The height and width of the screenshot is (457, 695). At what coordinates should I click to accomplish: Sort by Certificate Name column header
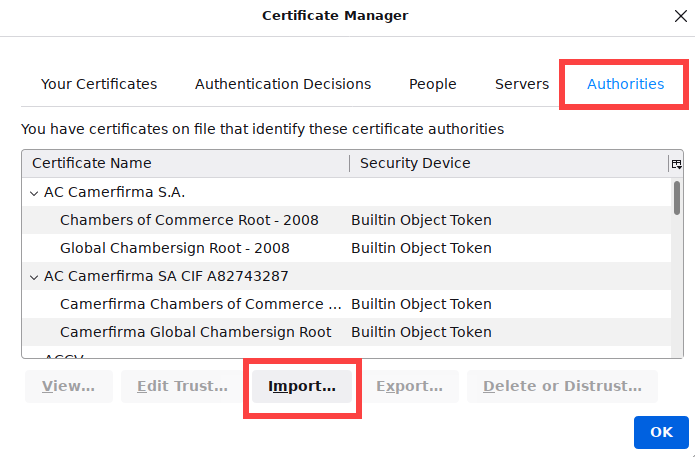(x=185, y=163)
